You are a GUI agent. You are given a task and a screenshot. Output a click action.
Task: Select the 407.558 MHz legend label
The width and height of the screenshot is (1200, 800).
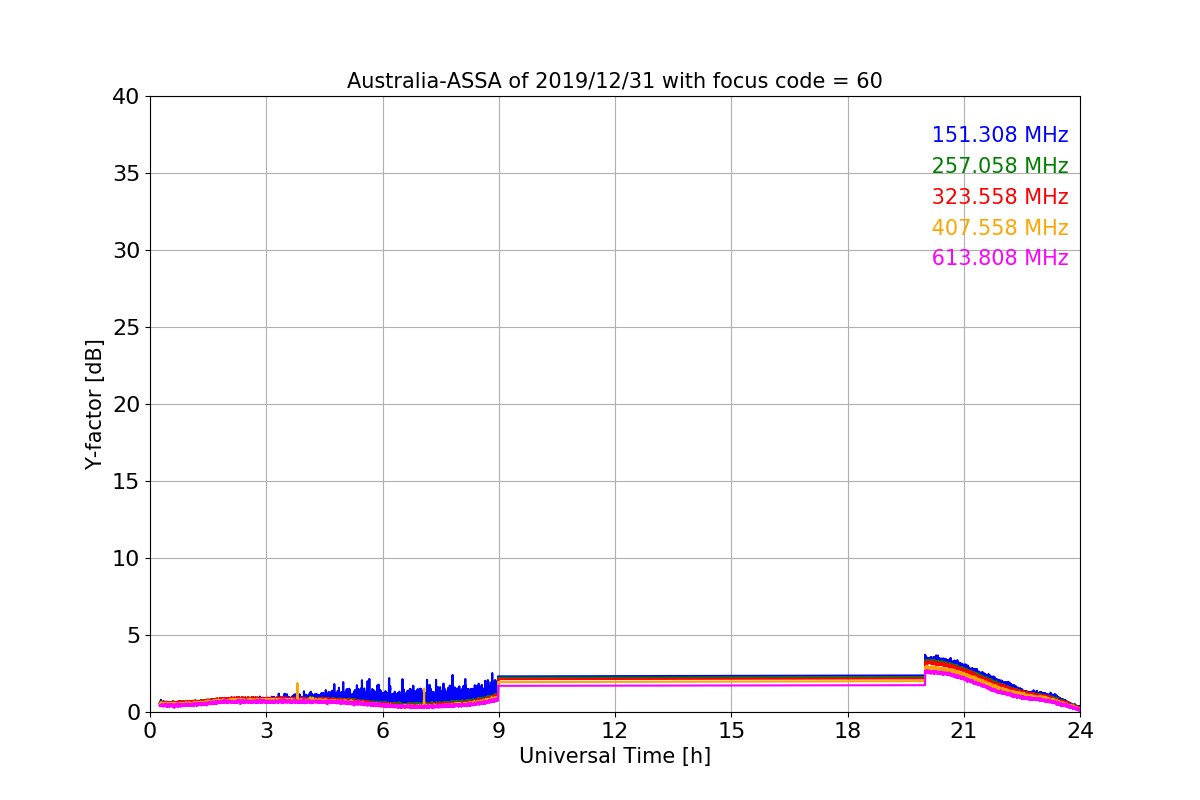[1000, 228]
